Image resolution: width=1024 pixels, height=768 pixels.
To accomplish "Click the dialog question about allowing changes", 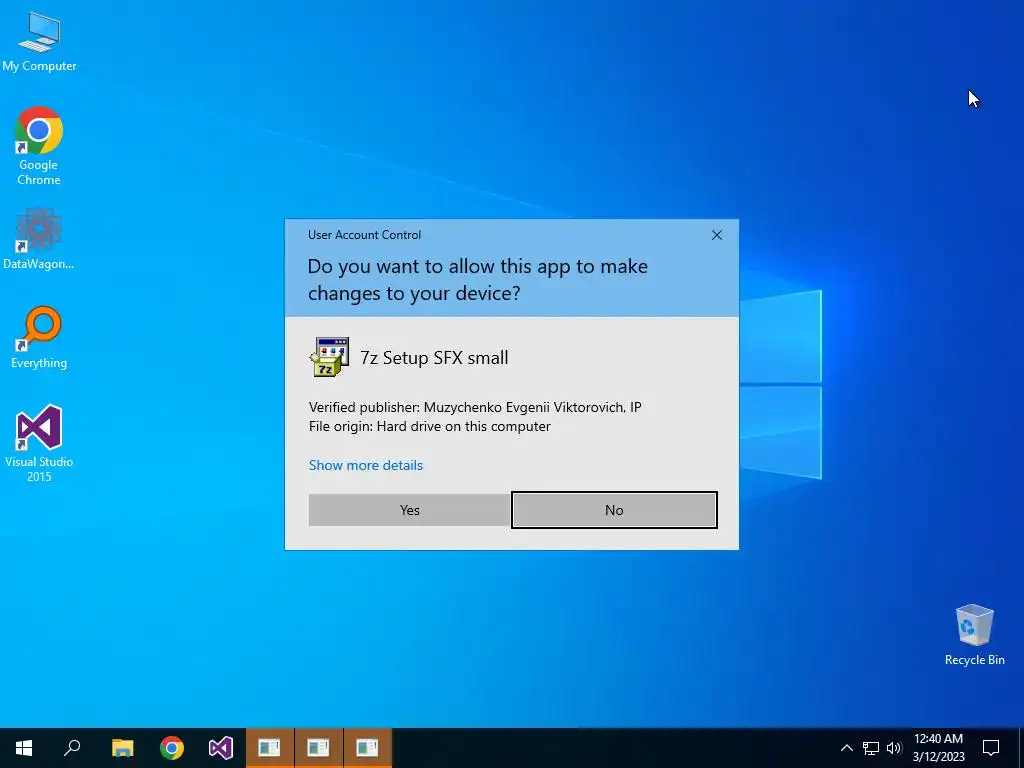I will [x=477, y=280].
